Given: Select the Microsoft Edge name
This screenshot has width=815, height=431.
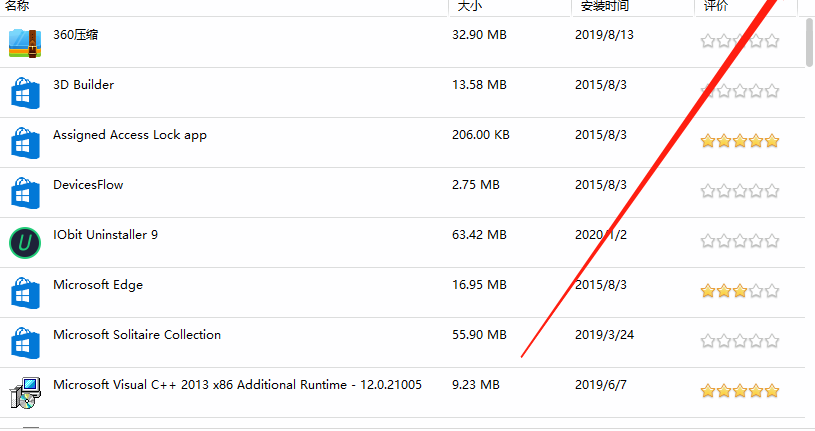Looking at the screenshot, I should click(x=98, y=285).
